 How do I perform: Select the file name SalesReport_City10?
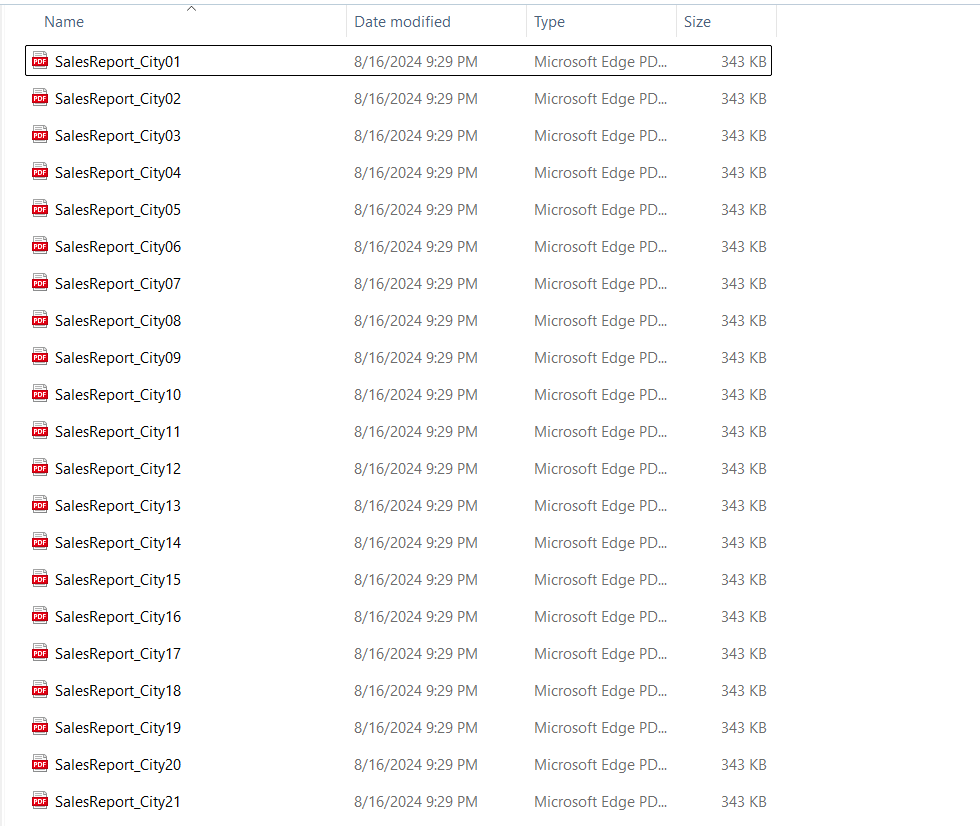118,394
